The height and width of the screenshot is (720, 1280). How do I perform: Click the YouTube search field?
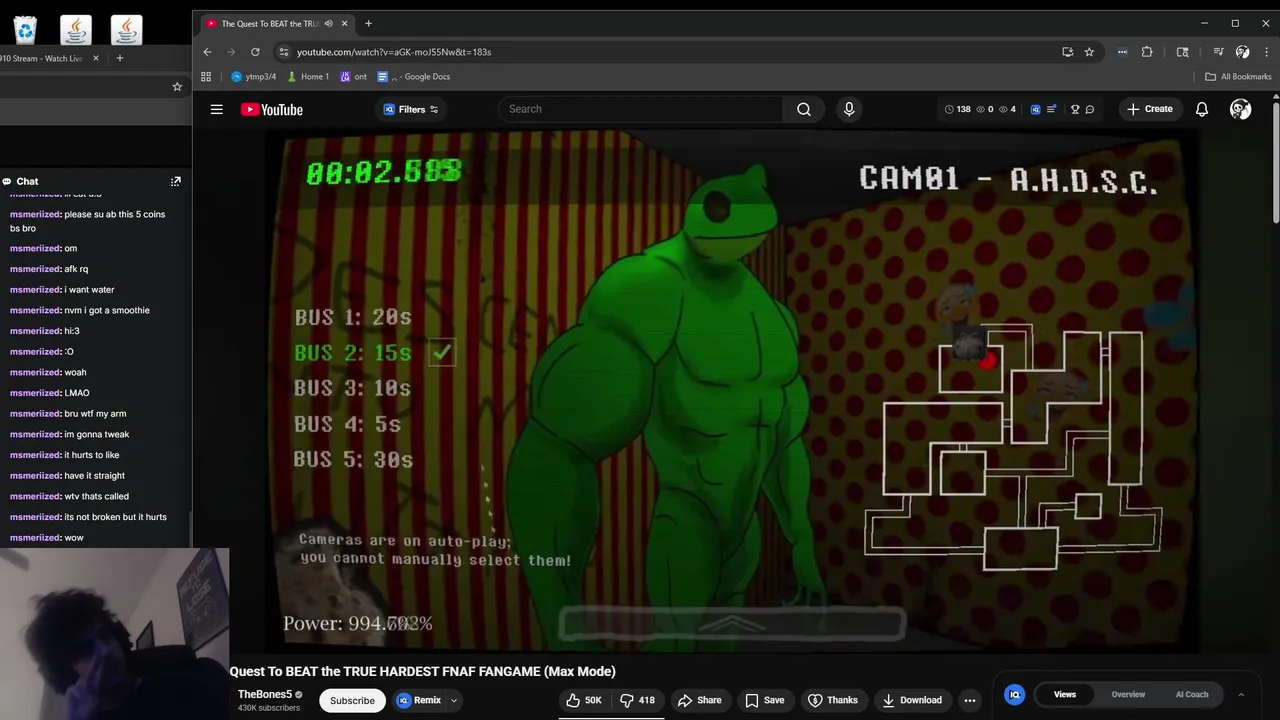(x=640, y=109)
